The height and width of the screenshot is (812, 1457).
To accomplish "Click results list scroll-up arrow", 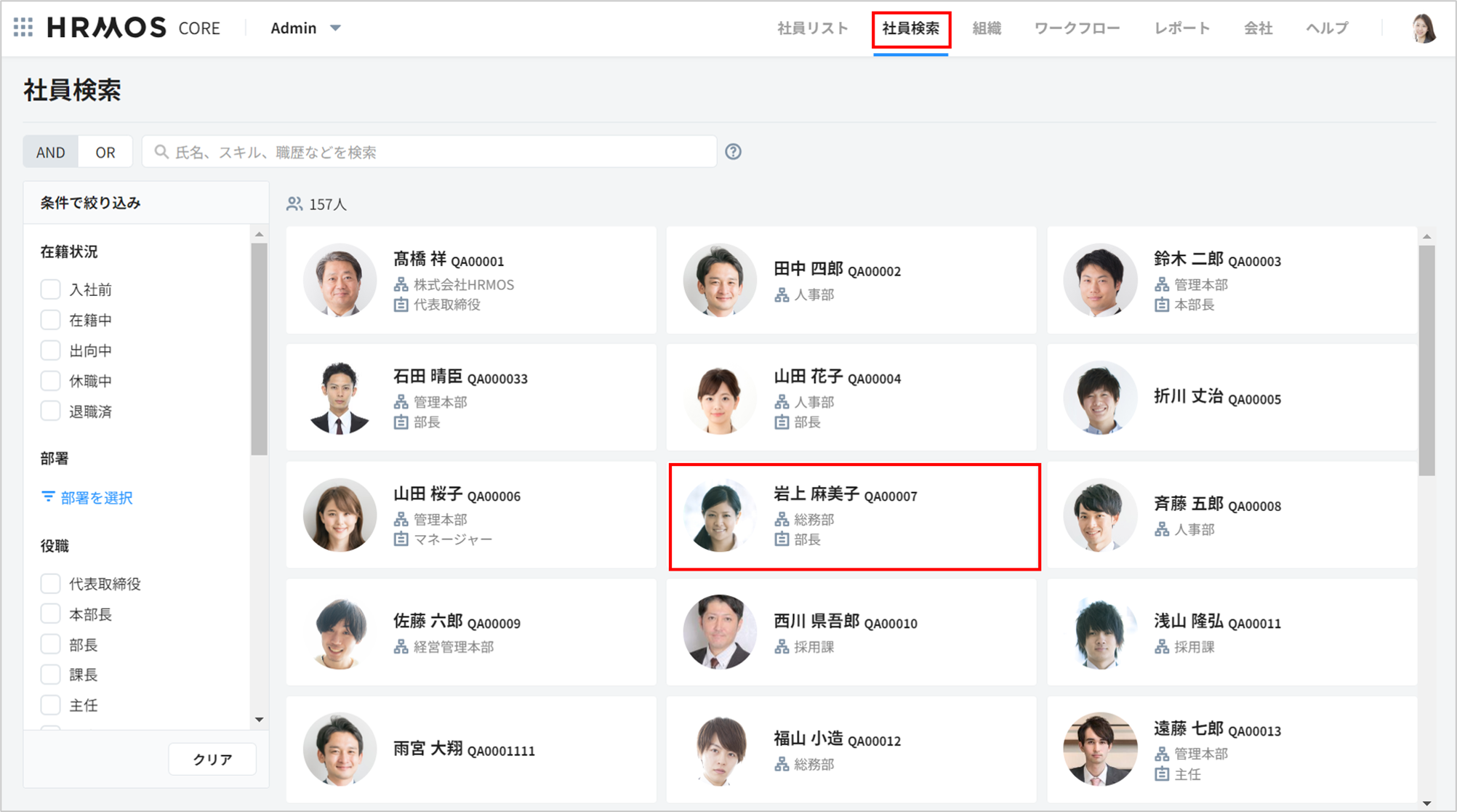I will click(x=1426, y=237).
